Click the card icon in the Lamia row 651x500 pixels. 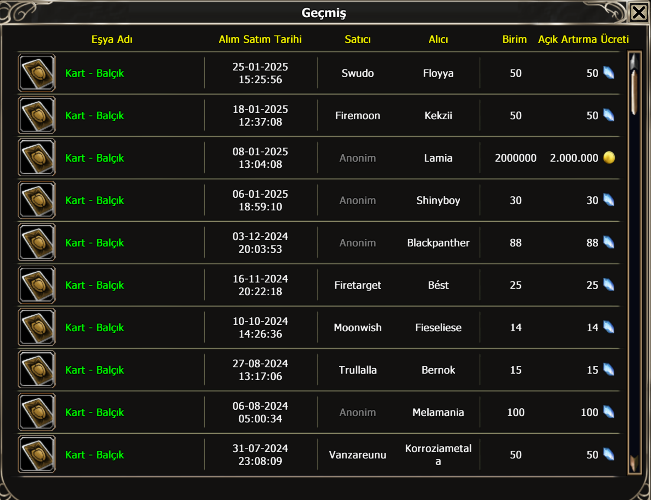click(x=37, y=158)
